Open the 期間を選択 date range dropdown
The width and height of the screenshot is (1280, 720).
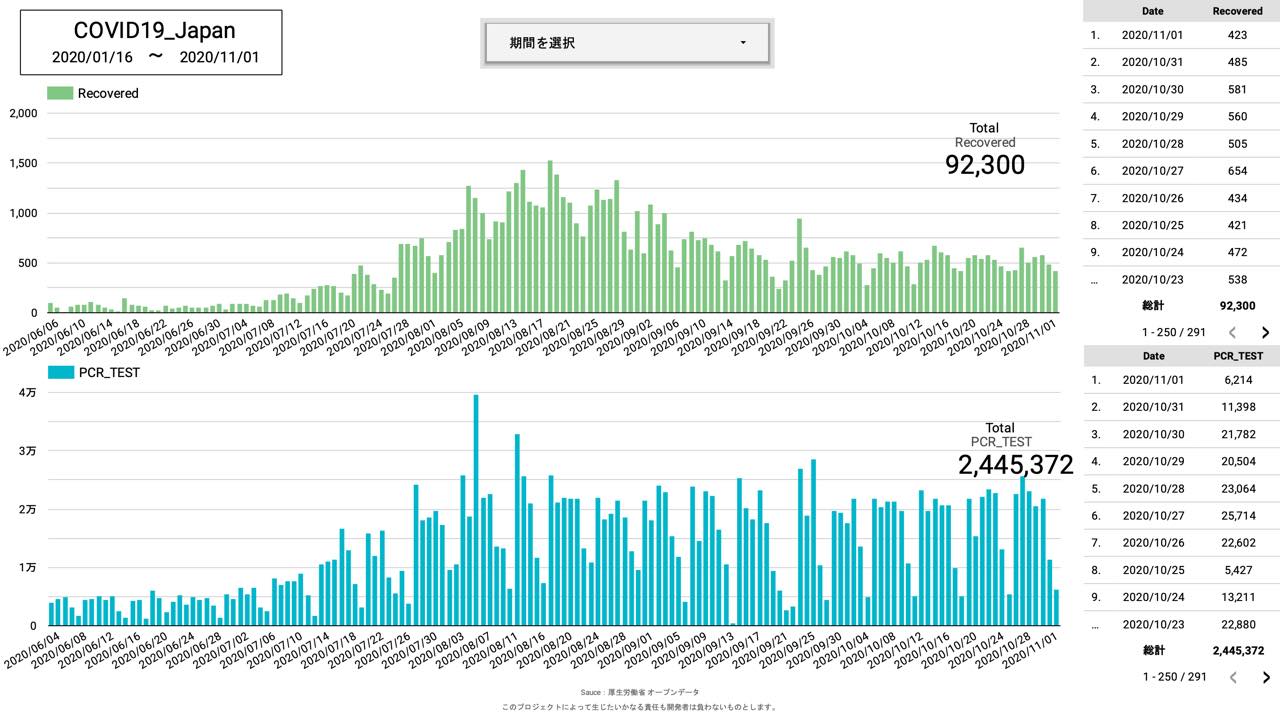click(x=626, y=43)
